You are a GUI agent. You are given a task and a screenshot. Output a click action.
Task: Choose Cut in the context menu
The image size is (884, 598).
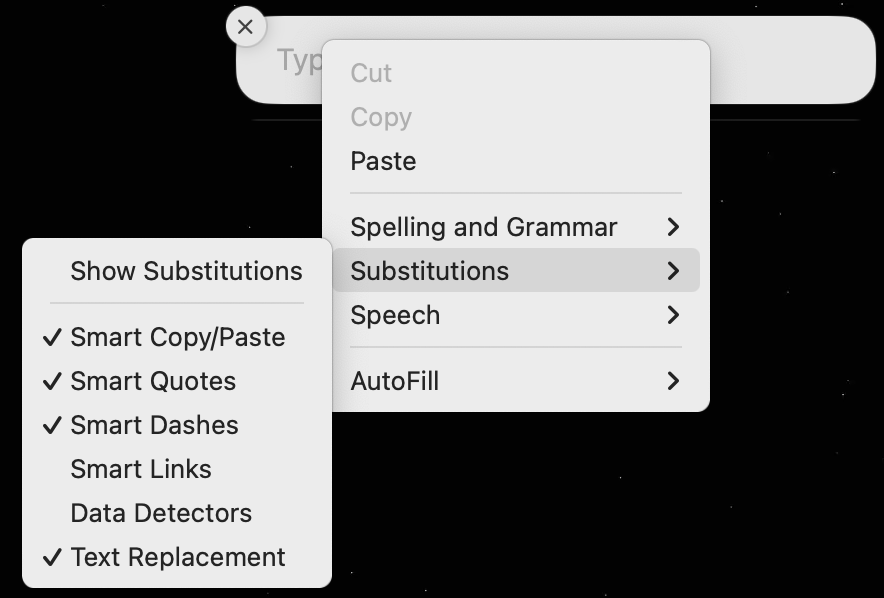371,73
